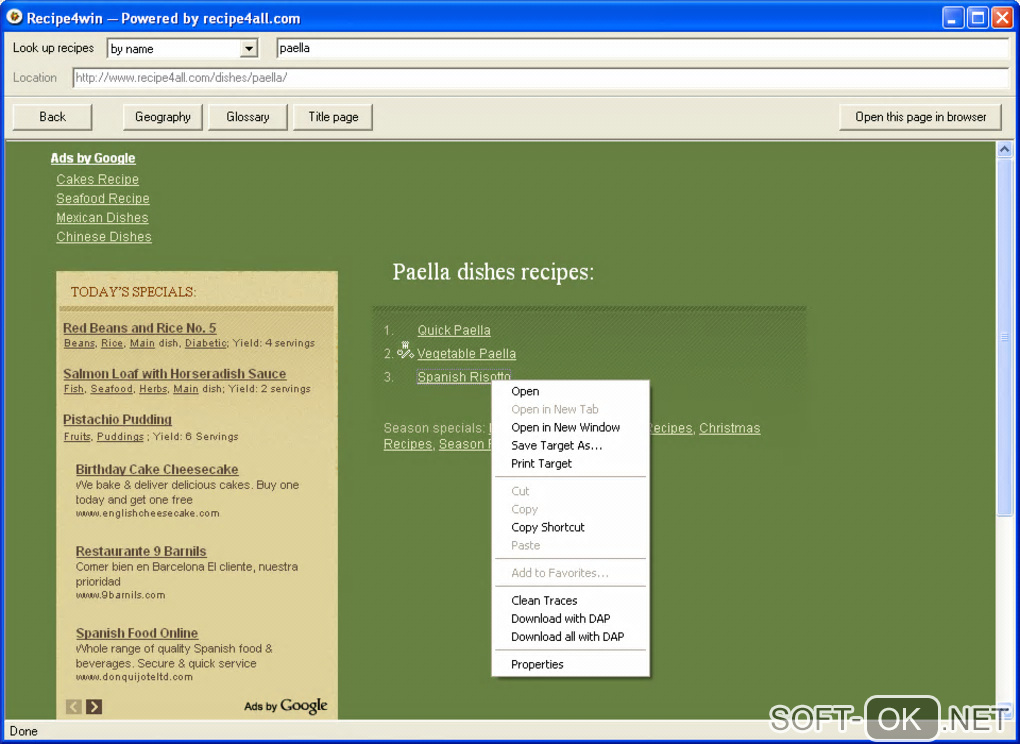Click the recipe search field containing paella
The height and width of the screenshot is (744, 1020).
[x=642, y=48]
